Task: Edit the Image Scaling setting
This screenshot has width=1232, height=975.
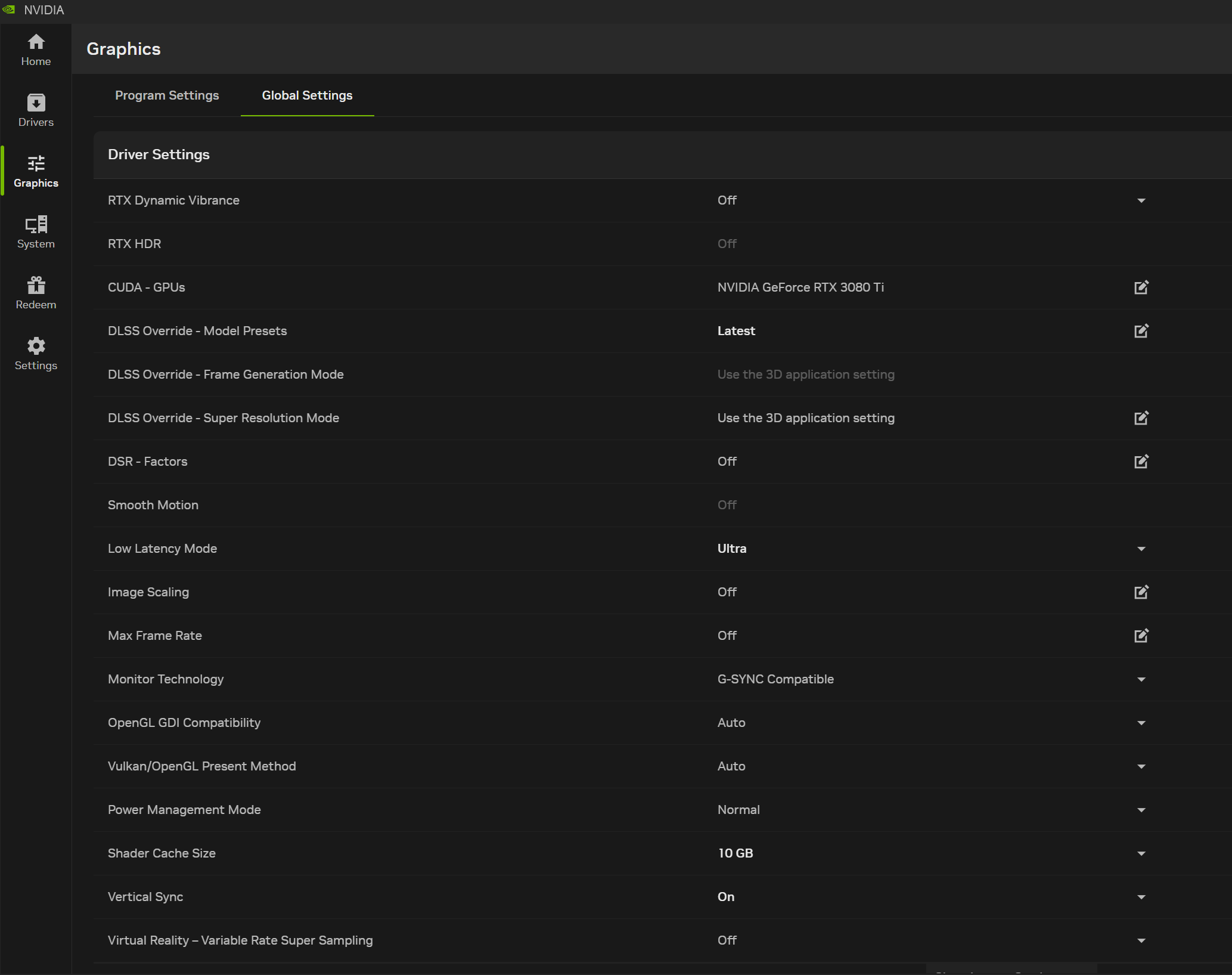Action: pos(1141,592)
